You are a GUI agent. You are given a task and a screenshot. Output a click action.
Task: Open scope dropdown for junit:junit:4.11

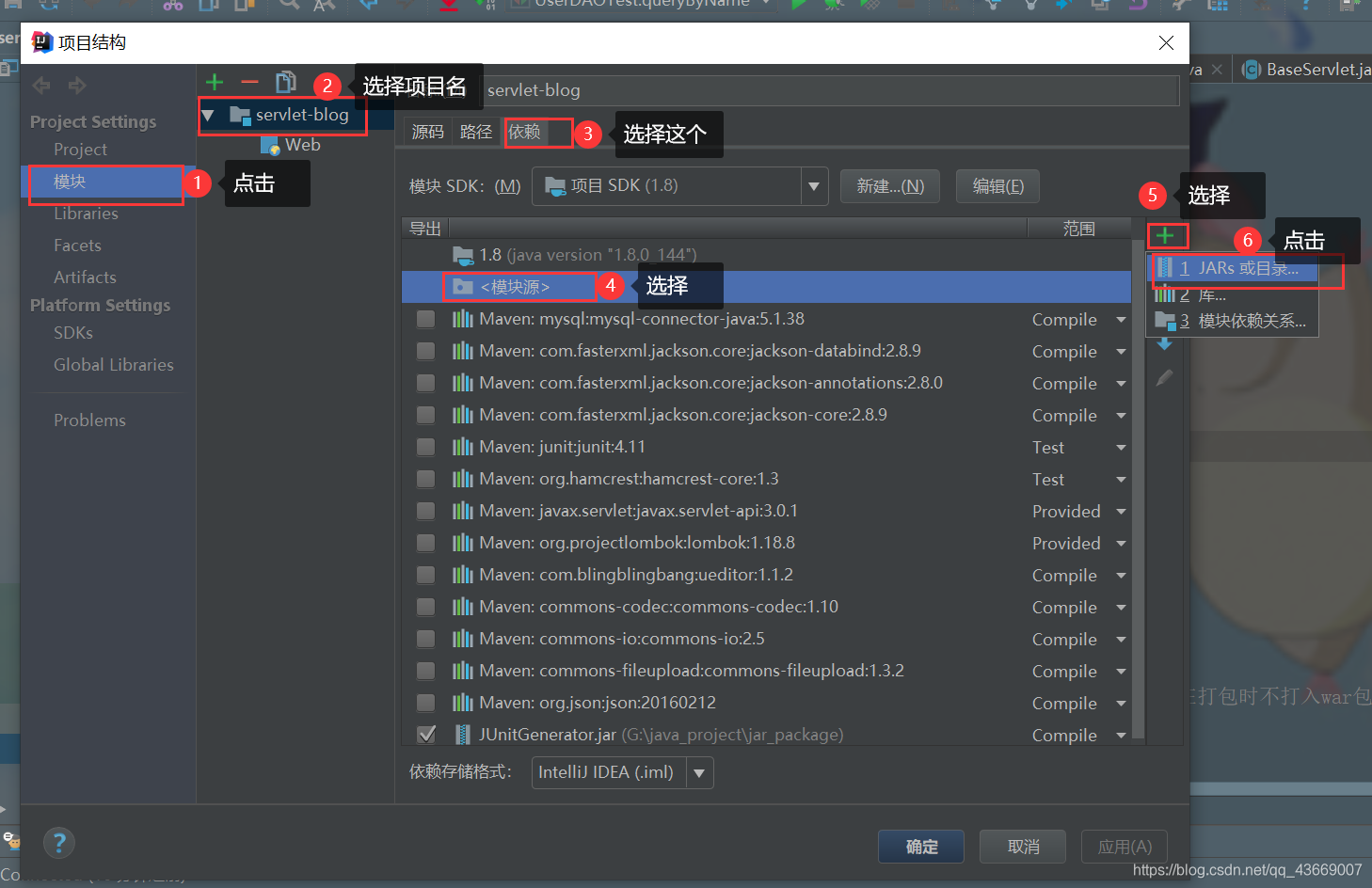pyautogui.click(x=1121, y=448)
